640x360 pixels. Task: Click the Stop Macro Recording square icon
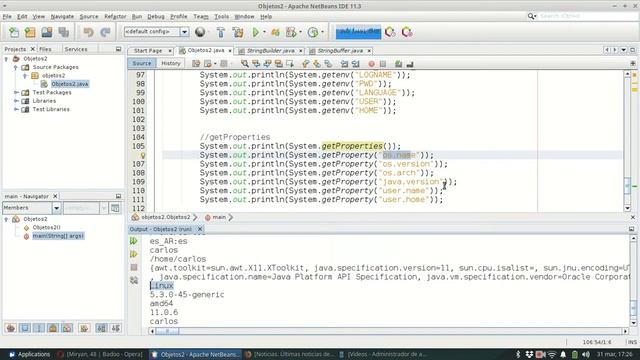coord(382,64)
